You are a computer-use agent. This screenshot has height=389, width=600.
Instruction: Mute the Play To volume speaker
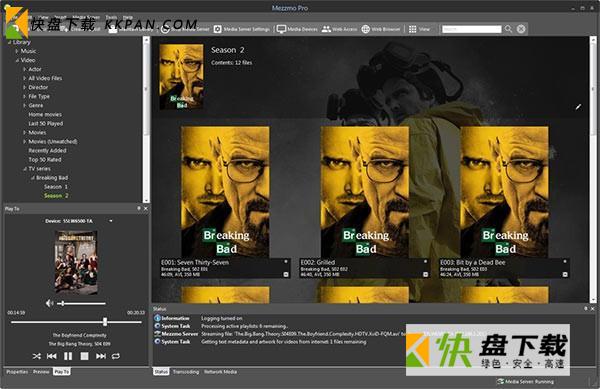[49, 303]
